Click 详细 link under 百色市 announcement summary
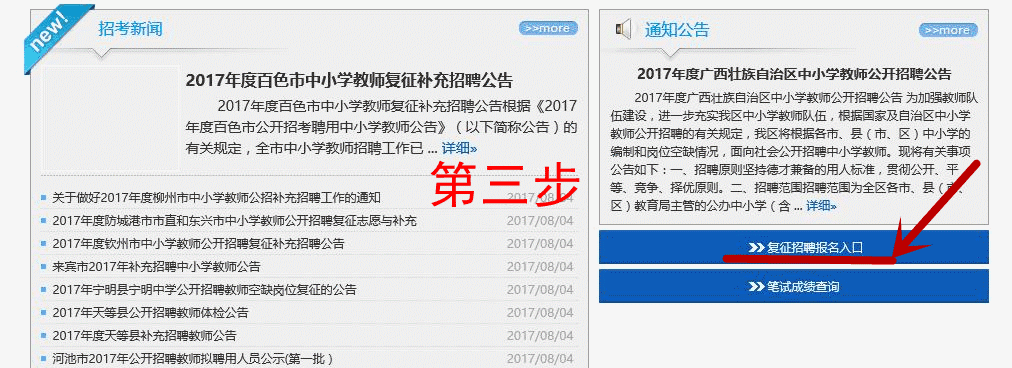This screenshot has width=1012, height=368. (460, 148)
